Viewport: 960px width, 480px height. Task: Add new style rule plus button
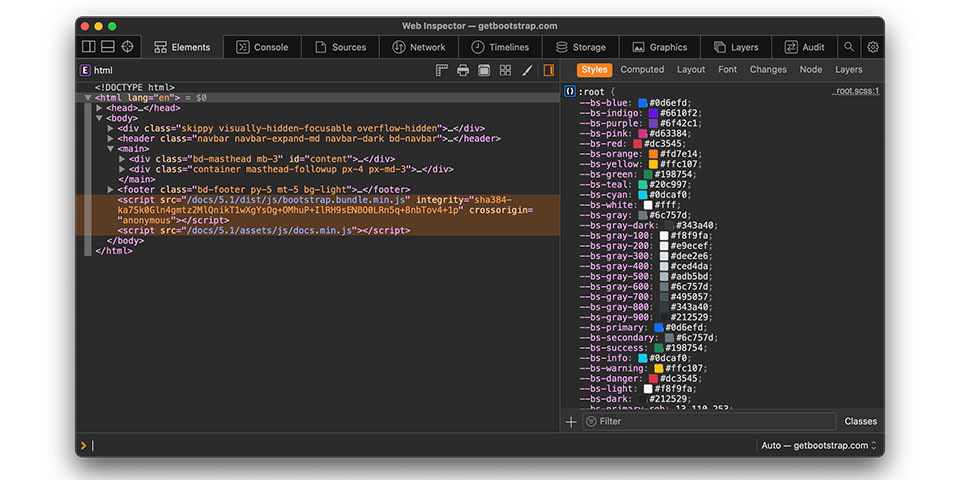[x=571, y=421]
